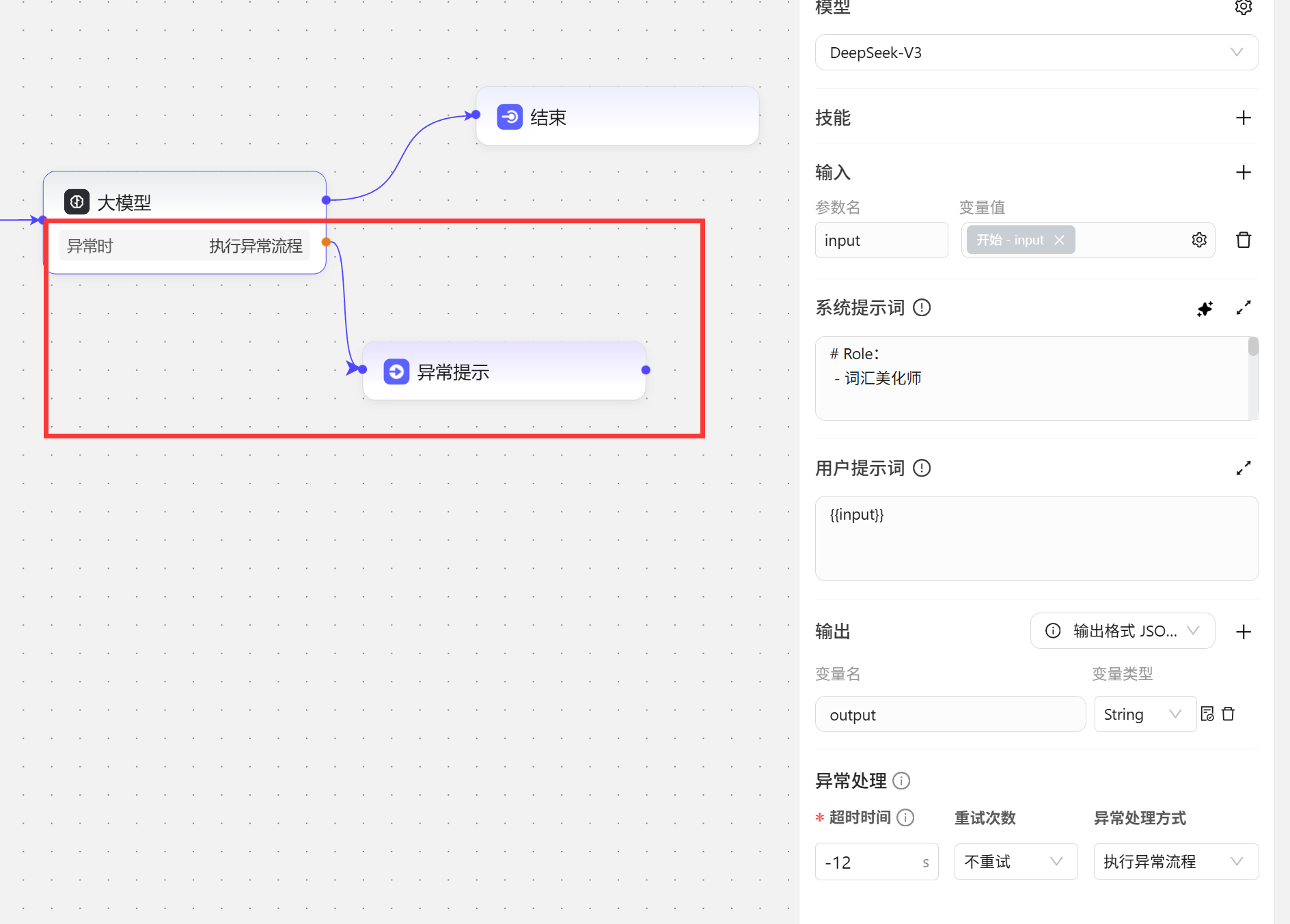This screenshot has height=924, width=1290.
Task: Add a new output variable
Action: click(x=1243, y=632)
